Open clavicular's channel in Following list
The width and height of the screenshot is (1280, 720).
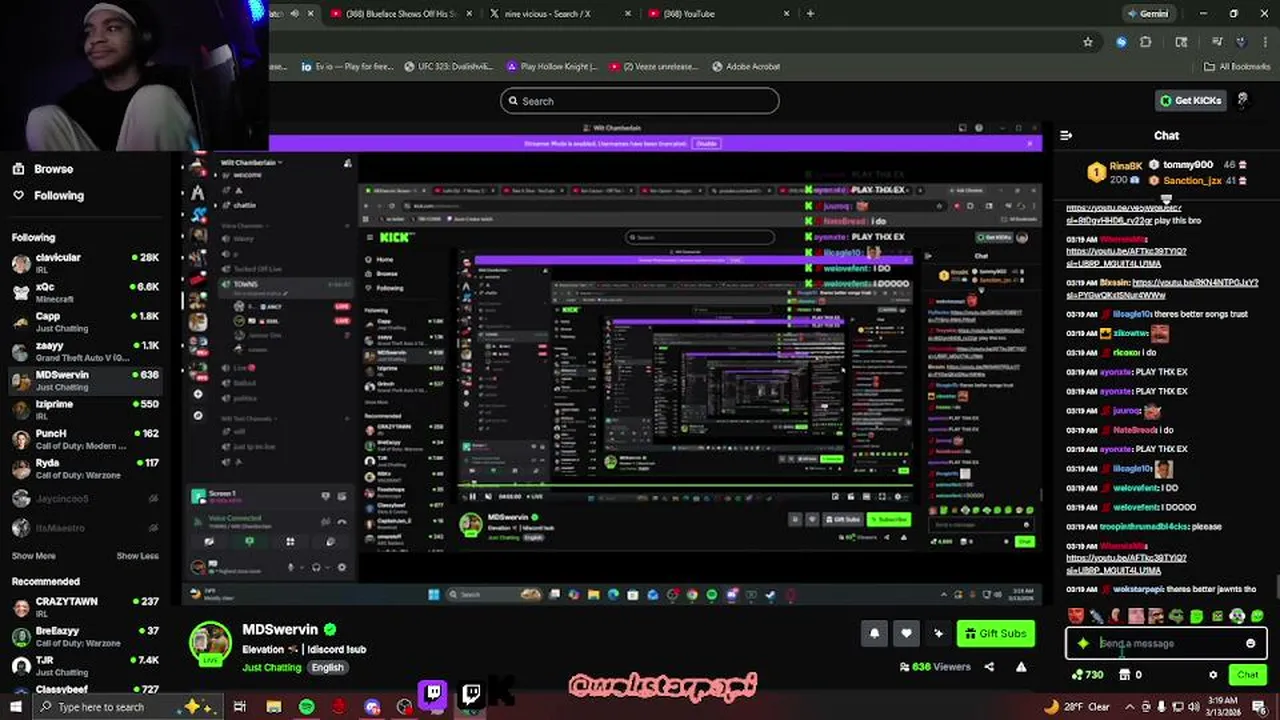85,263
